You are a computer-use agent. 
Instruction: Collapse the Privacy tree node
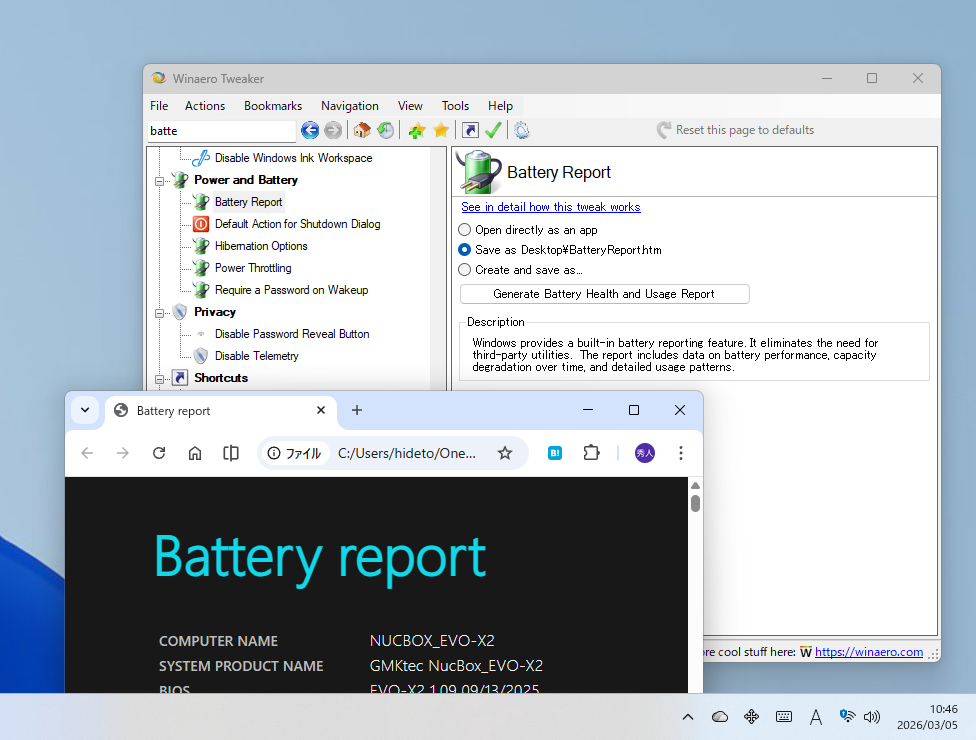pos(159,313)
